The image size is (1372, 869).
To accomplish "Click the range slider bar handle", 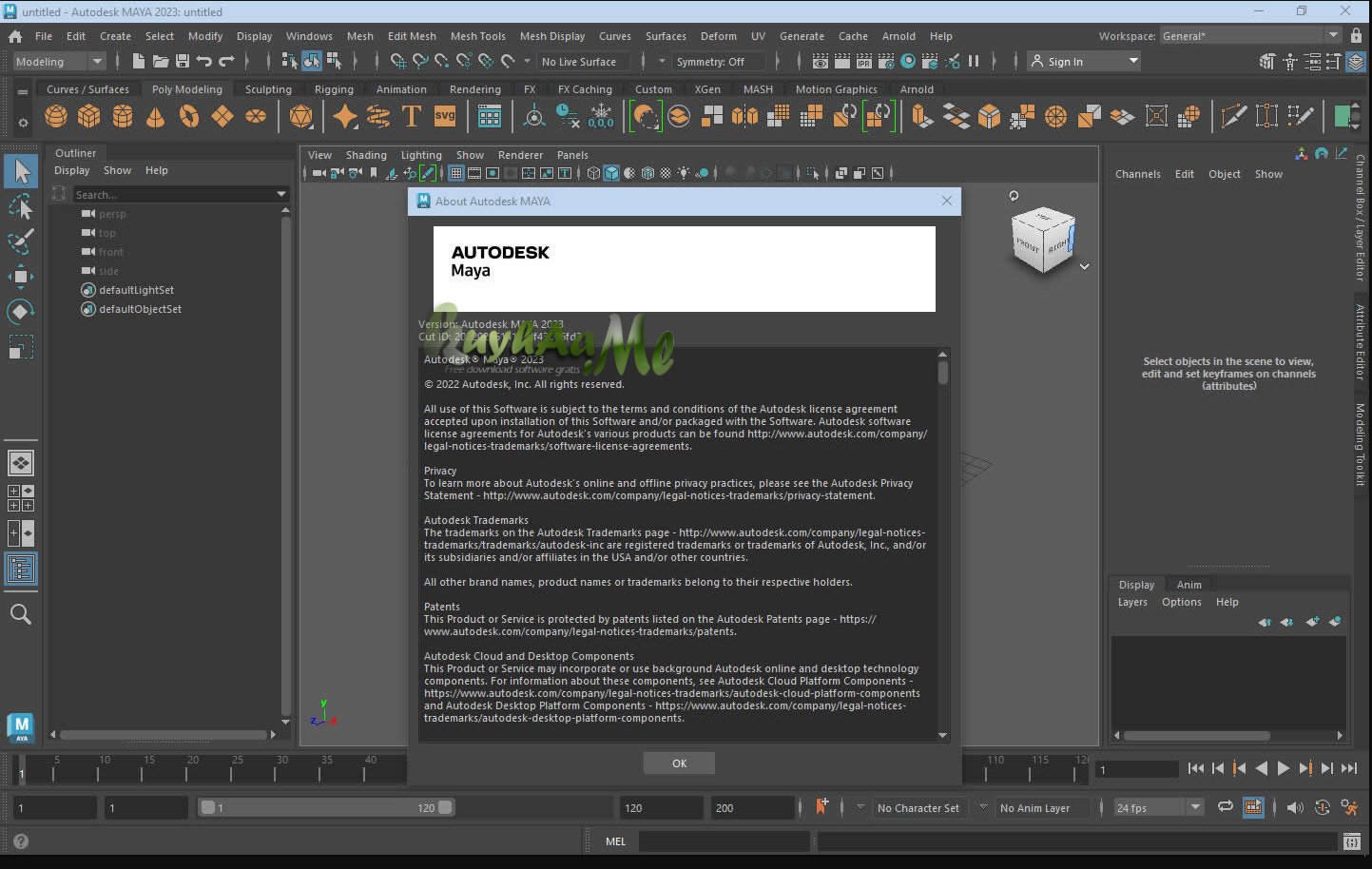I will click(x=327, y=807).
